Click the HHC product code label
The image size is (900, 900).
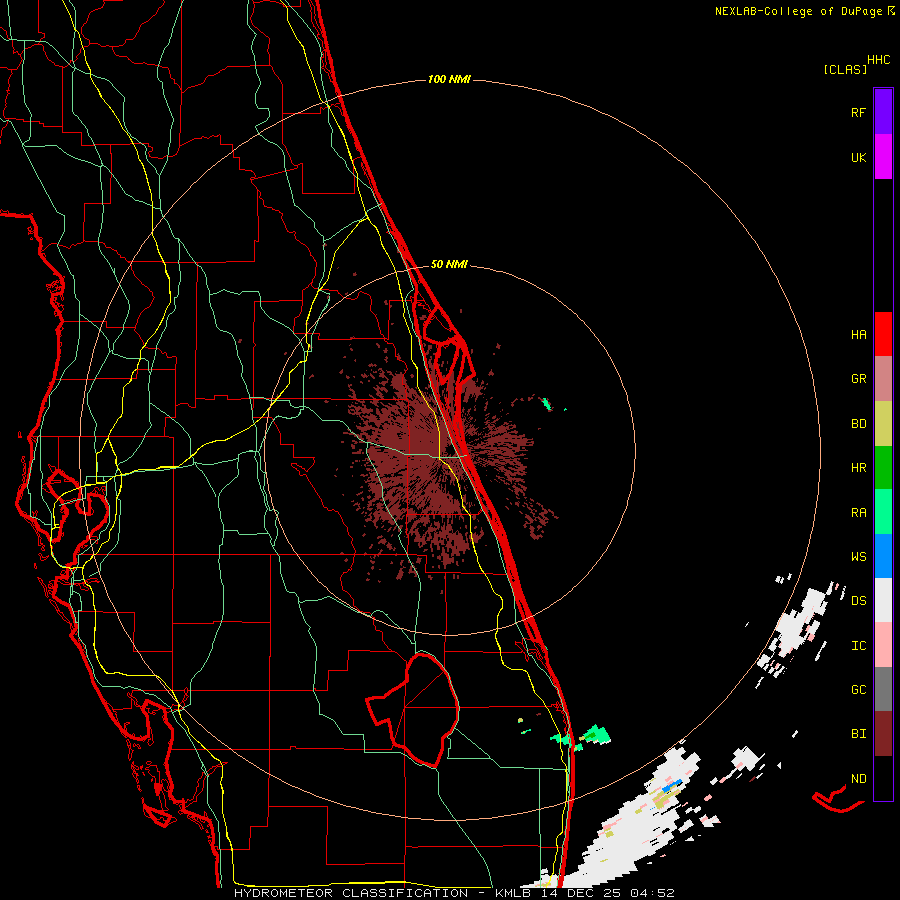878,60
